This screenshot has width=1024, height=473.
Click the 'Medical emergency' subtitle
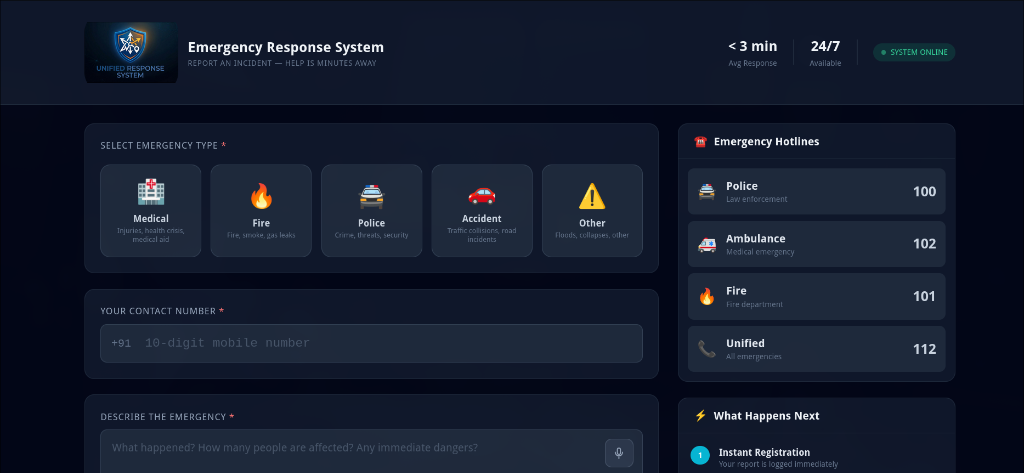tap(760, 252)
